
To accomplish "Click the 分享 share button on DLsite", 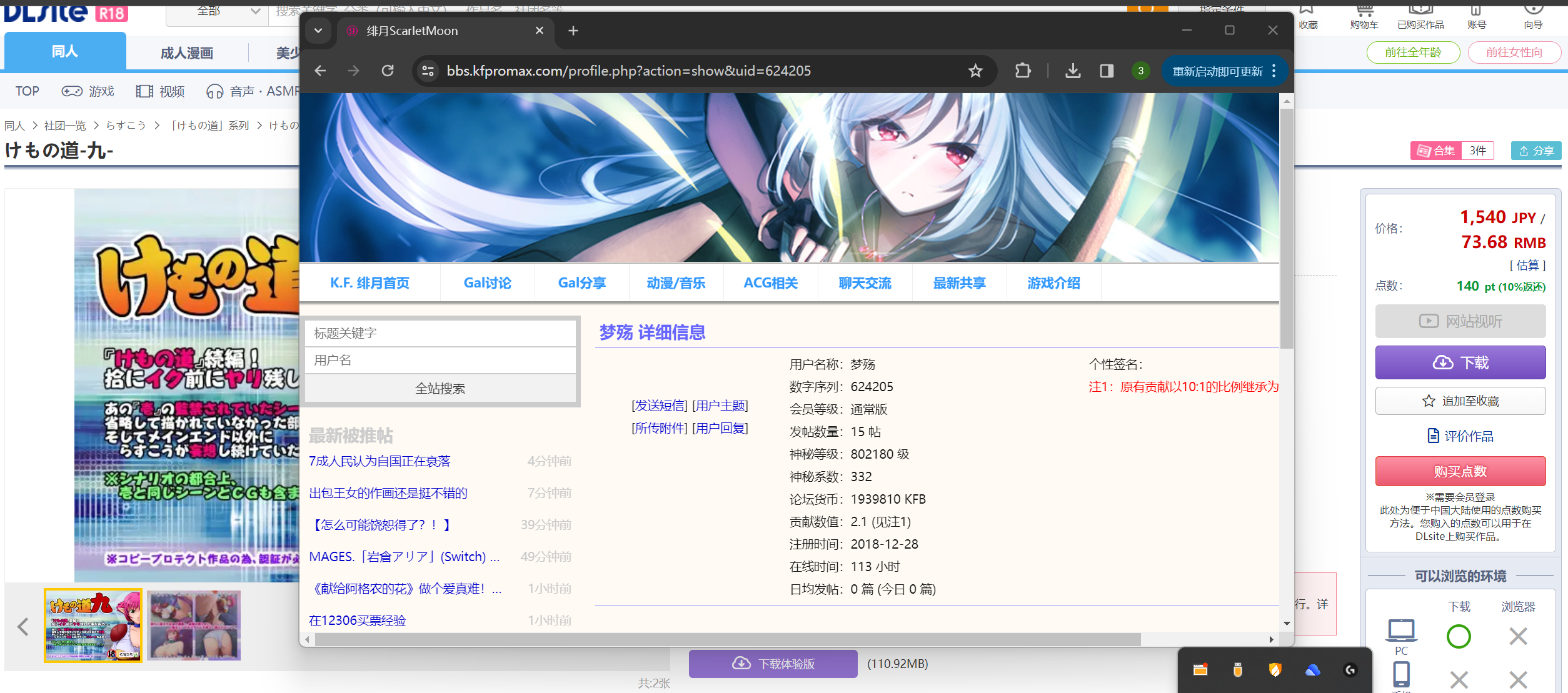I will (x=1536, y=151).
